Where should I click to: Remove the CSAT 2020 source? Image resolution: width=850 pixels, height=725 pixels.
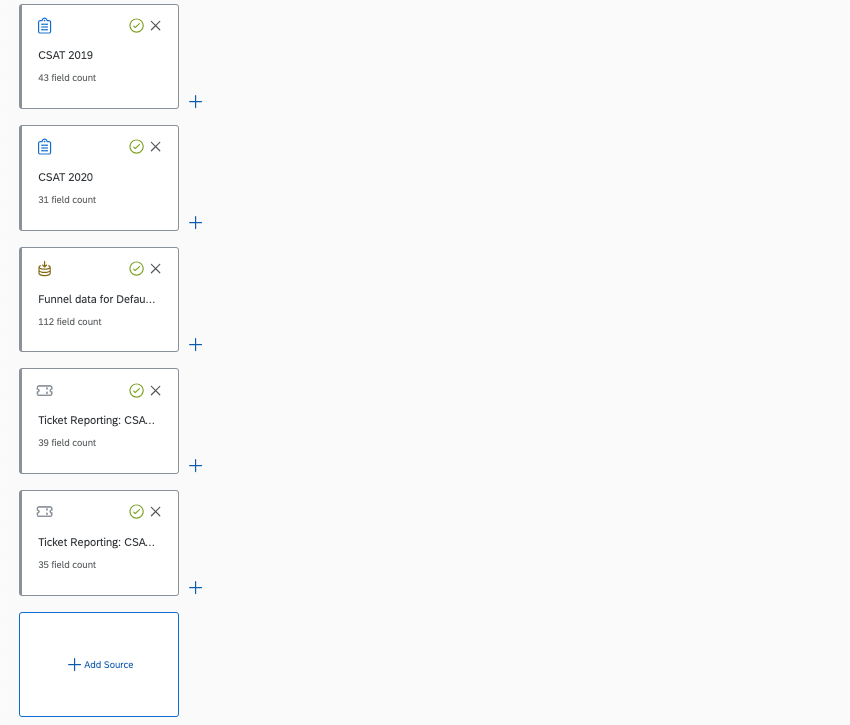click(x=156, y=146)
